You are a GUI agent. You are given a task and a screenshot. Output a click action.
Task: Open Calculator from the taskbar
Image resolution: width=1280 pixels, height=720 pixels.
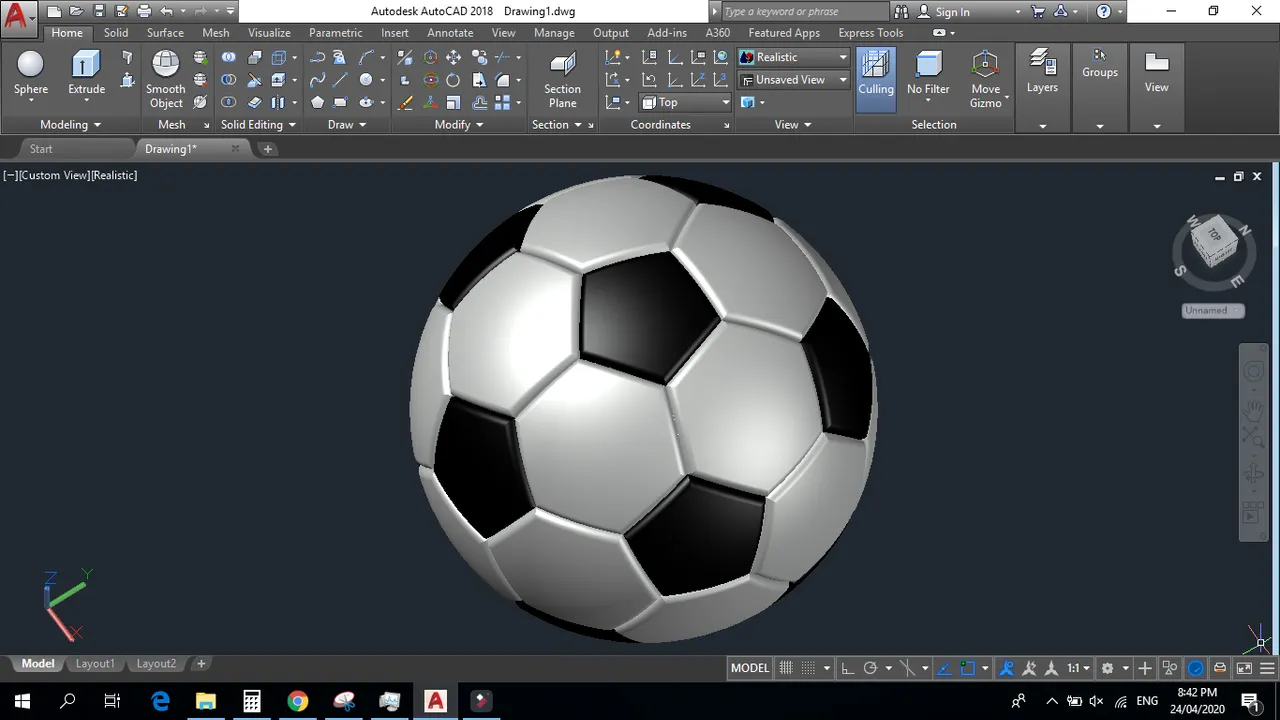pos(251,701)
